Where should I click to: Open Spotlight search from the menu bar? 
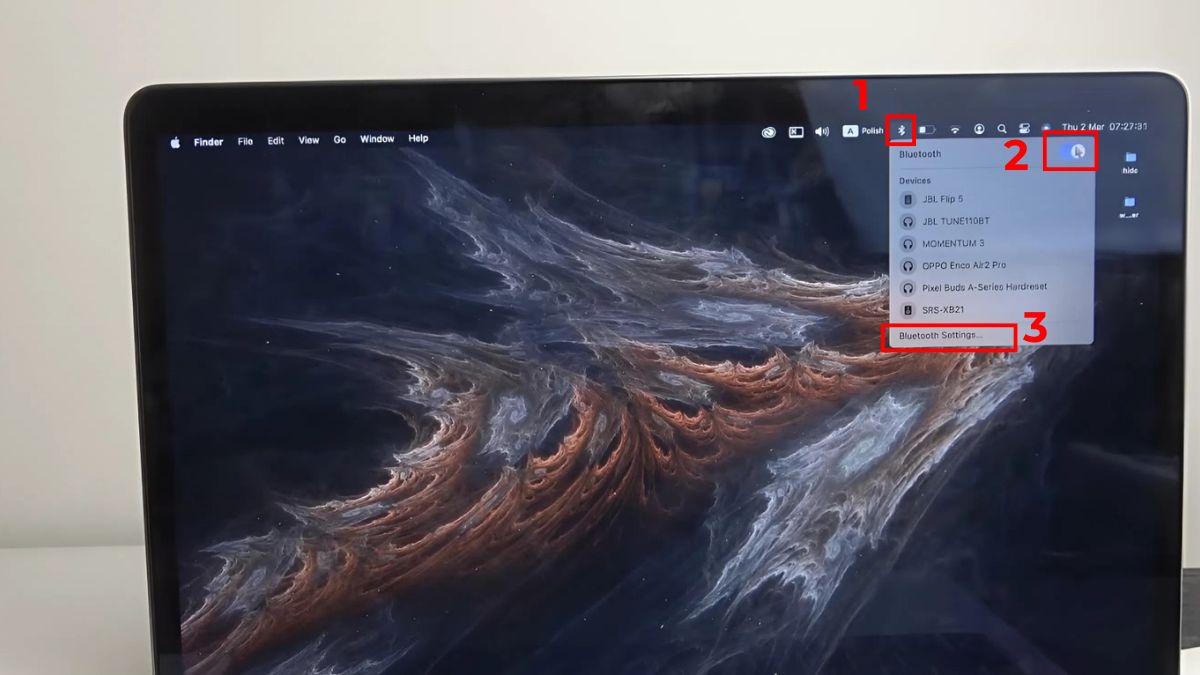click(1002, 128)
